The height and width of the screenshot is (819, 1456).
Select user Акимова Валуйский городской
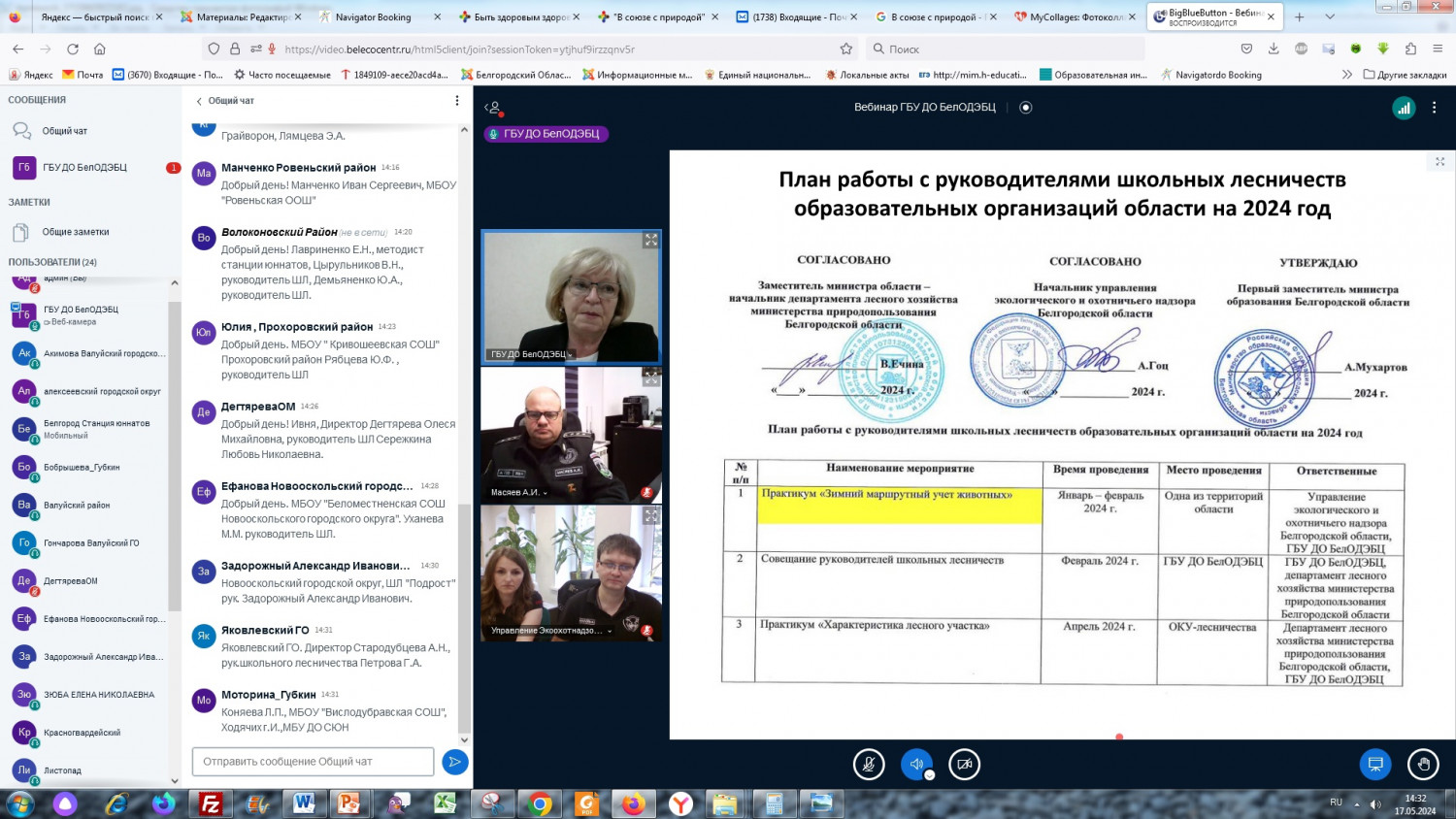coord(89,353)
